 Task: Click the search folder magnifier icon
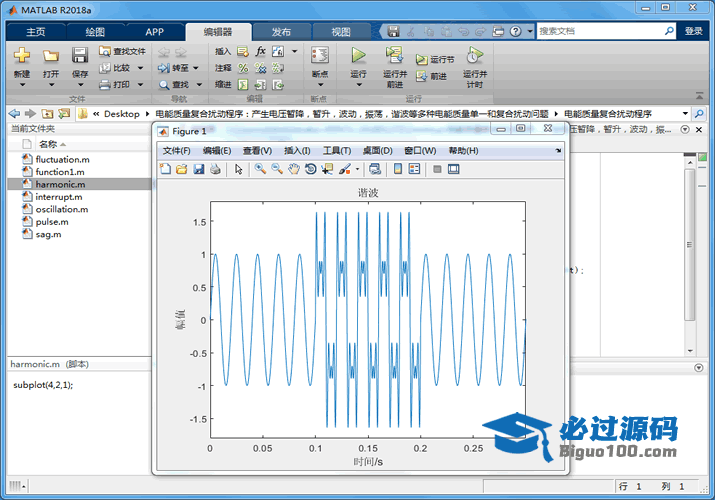point(699,113)
